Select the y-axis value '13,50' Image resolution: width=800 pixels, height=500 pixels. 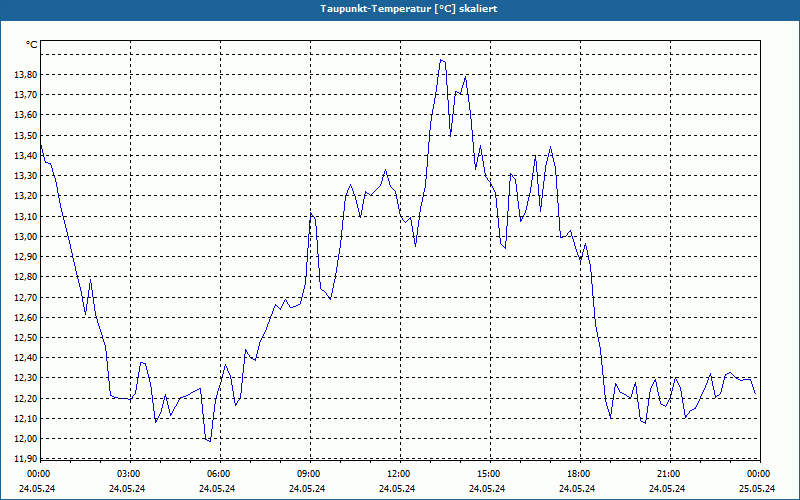pos(26,136)
